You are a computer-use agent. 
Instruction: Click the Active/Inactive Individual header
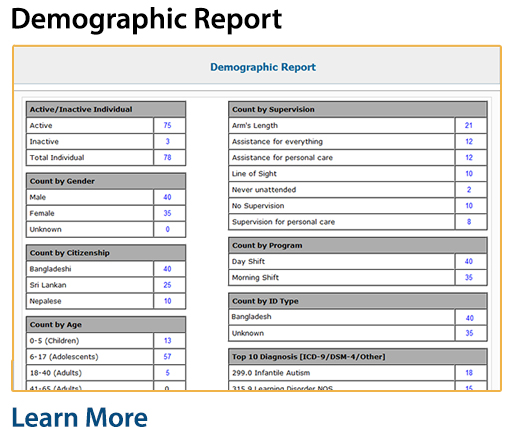point(81,110)
